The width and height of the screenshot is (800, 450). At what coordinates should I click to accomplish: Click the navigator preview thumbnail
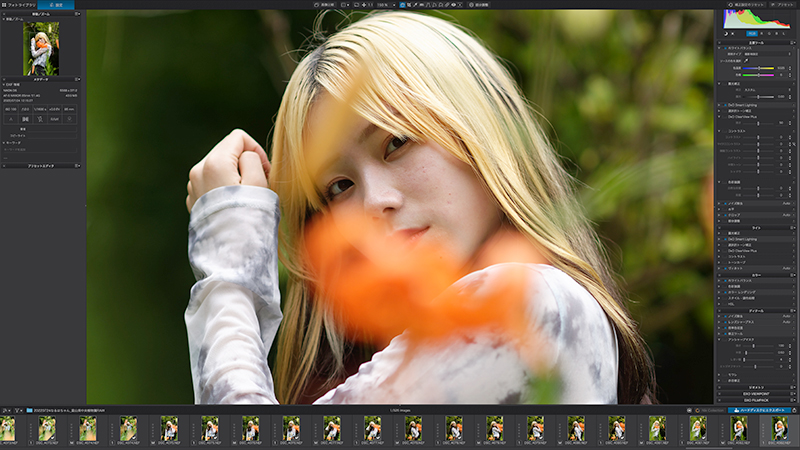(x=41, y=48)
